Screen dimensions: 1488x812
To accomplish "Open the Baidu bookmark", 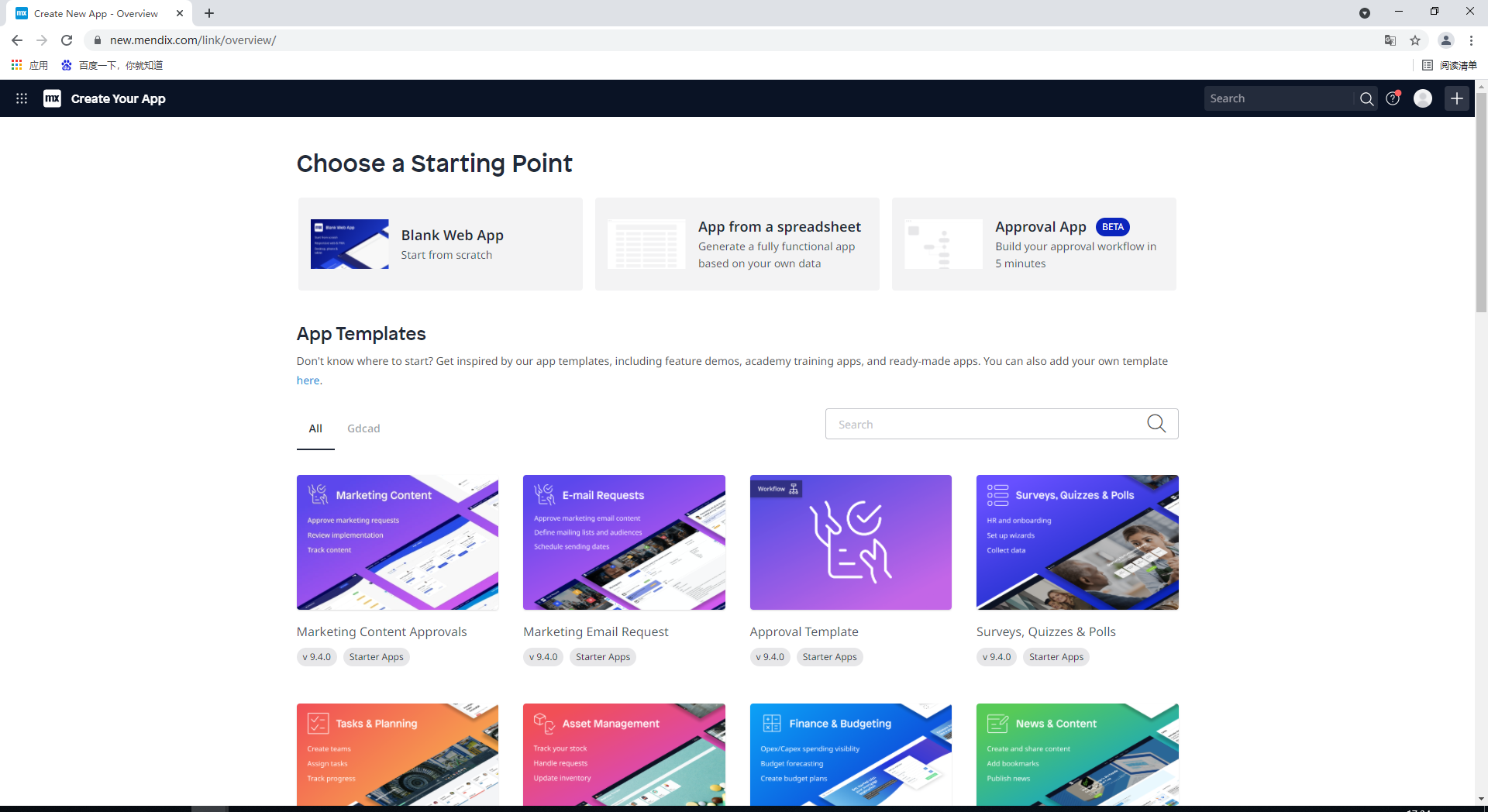I will pyautogui.click(x=112, y=65).
